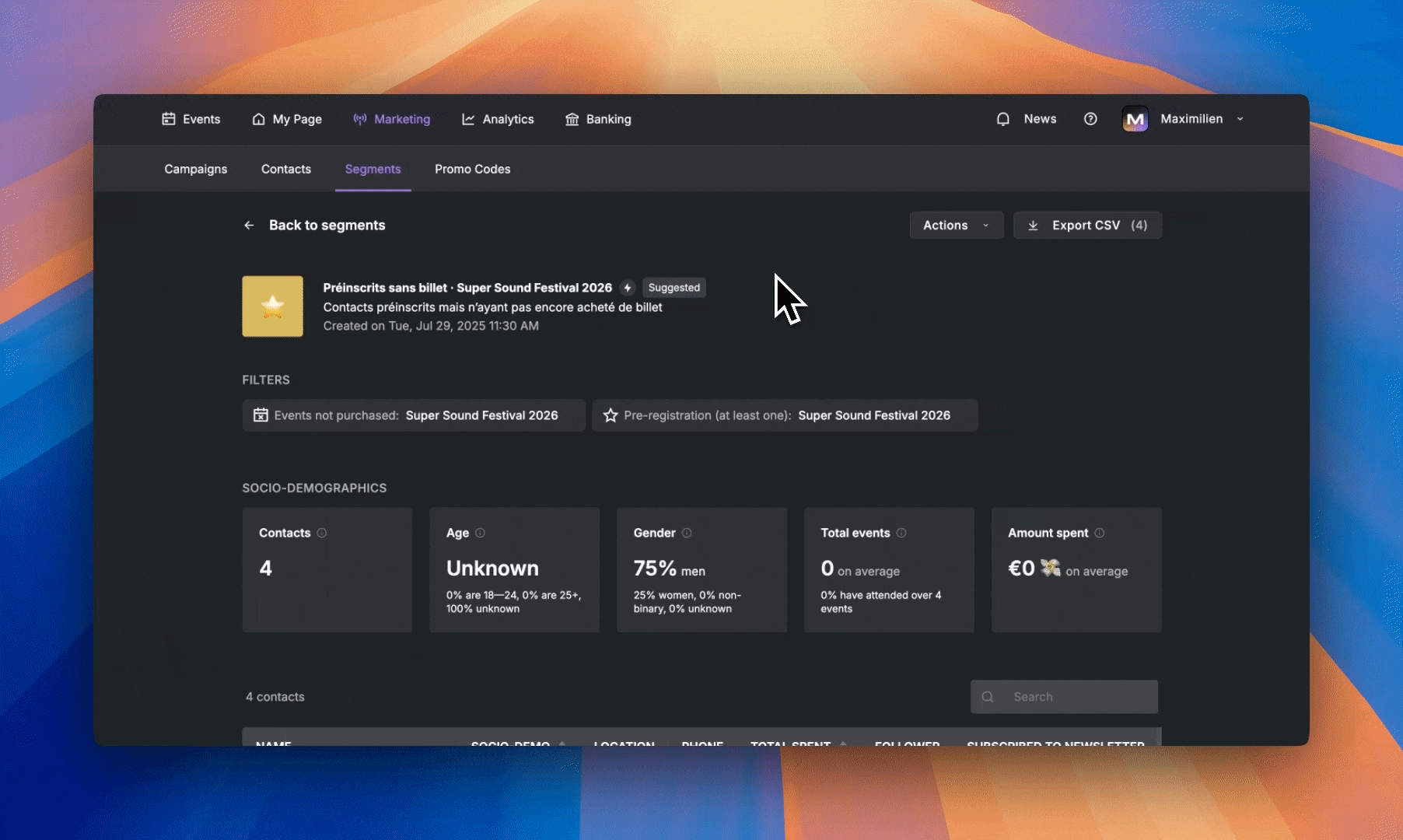Screen dimensions: 1403x840
Task: Open the Banking section
Action: [598, 119]
